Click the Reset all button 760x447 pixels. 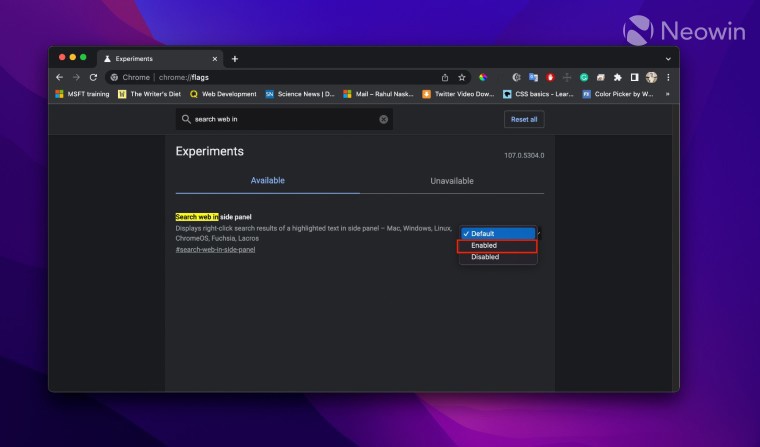tap(524, 119)
